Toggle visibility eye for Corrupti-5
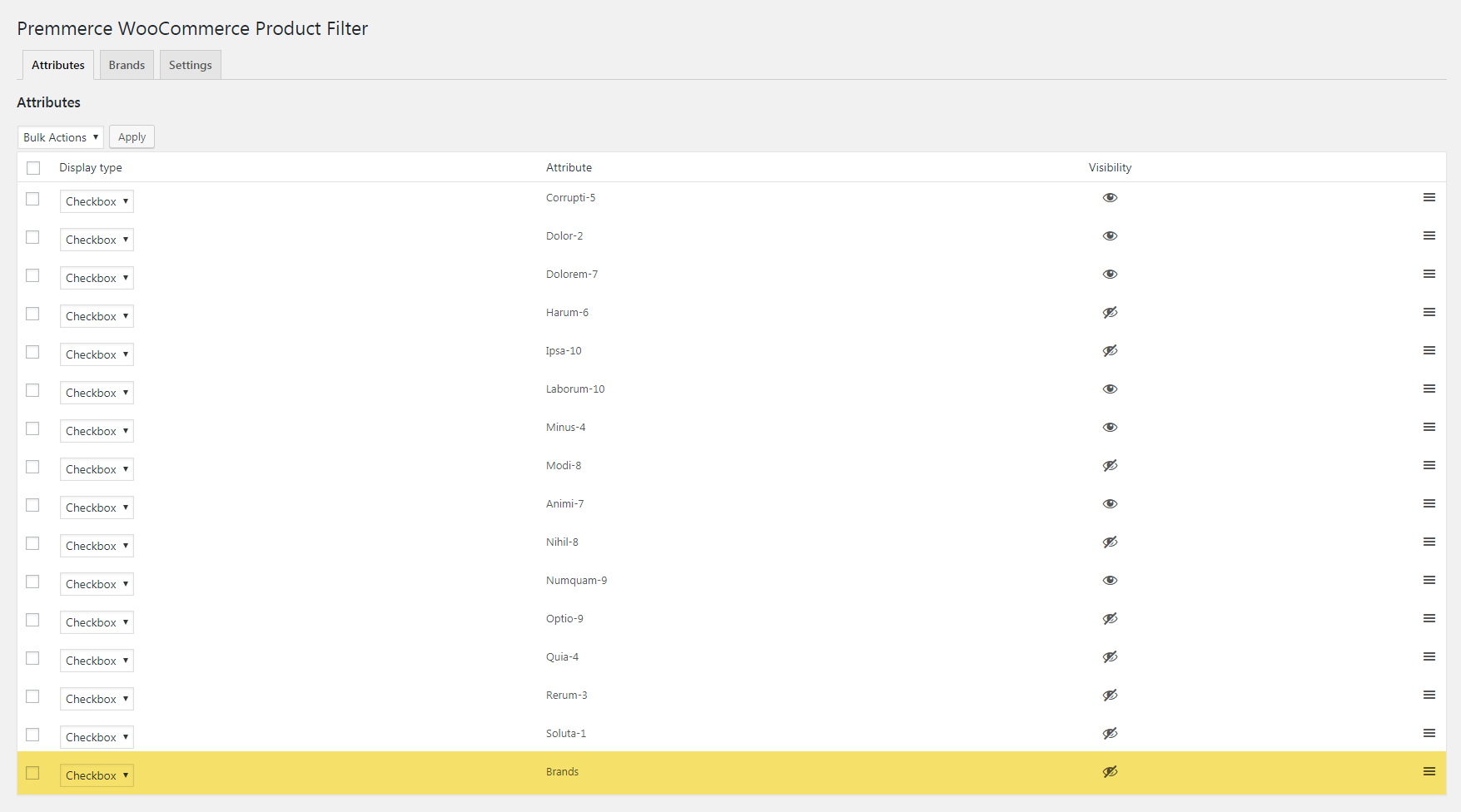Viewport: 1461px width, 812px height. [1110, 198]
